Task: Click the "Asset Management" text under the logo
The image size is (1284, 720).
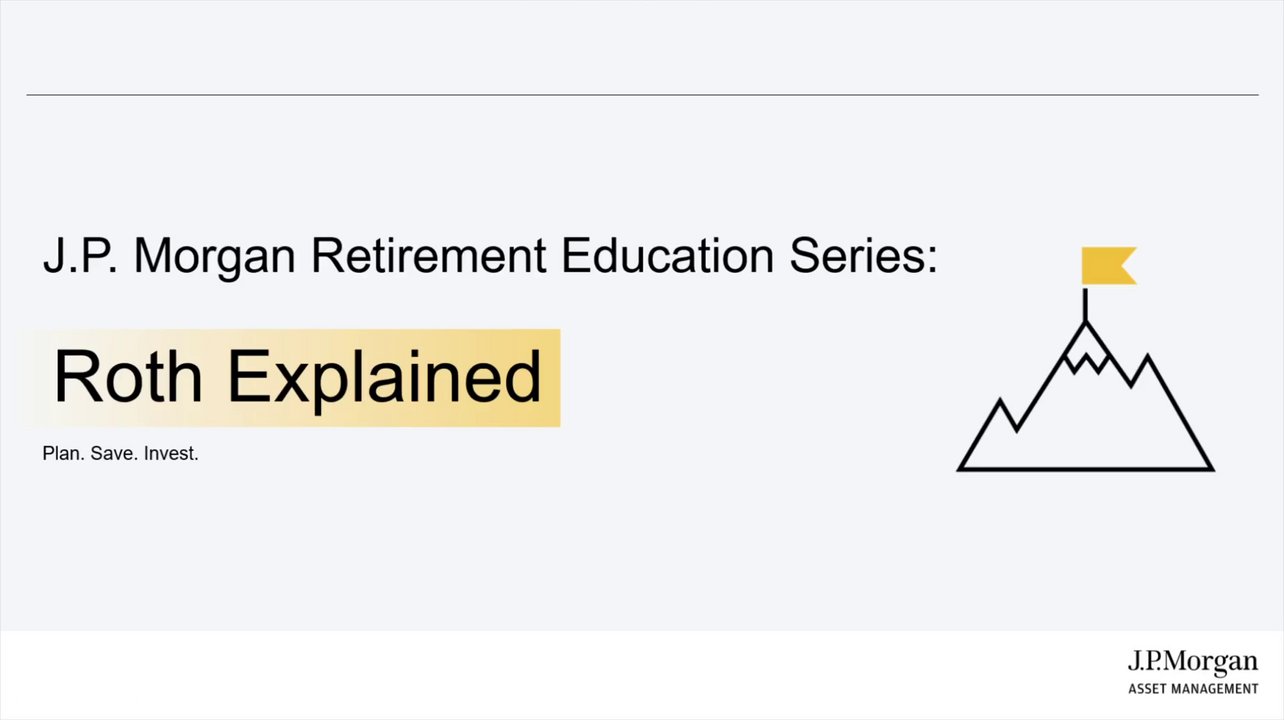Action: coord(1193,688)
